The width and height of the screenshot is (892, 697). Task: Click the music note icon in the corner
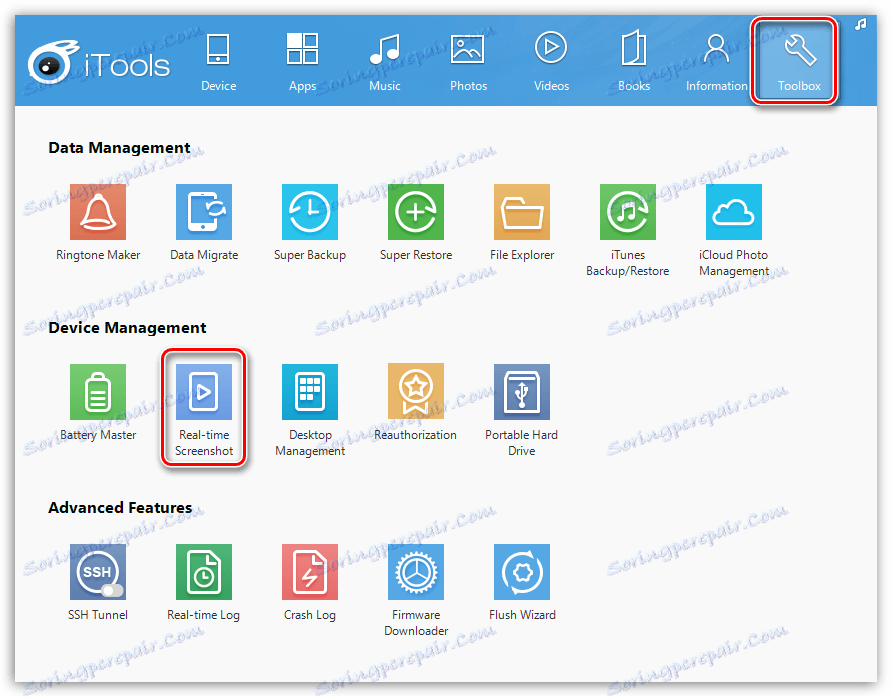coord(861,24)
